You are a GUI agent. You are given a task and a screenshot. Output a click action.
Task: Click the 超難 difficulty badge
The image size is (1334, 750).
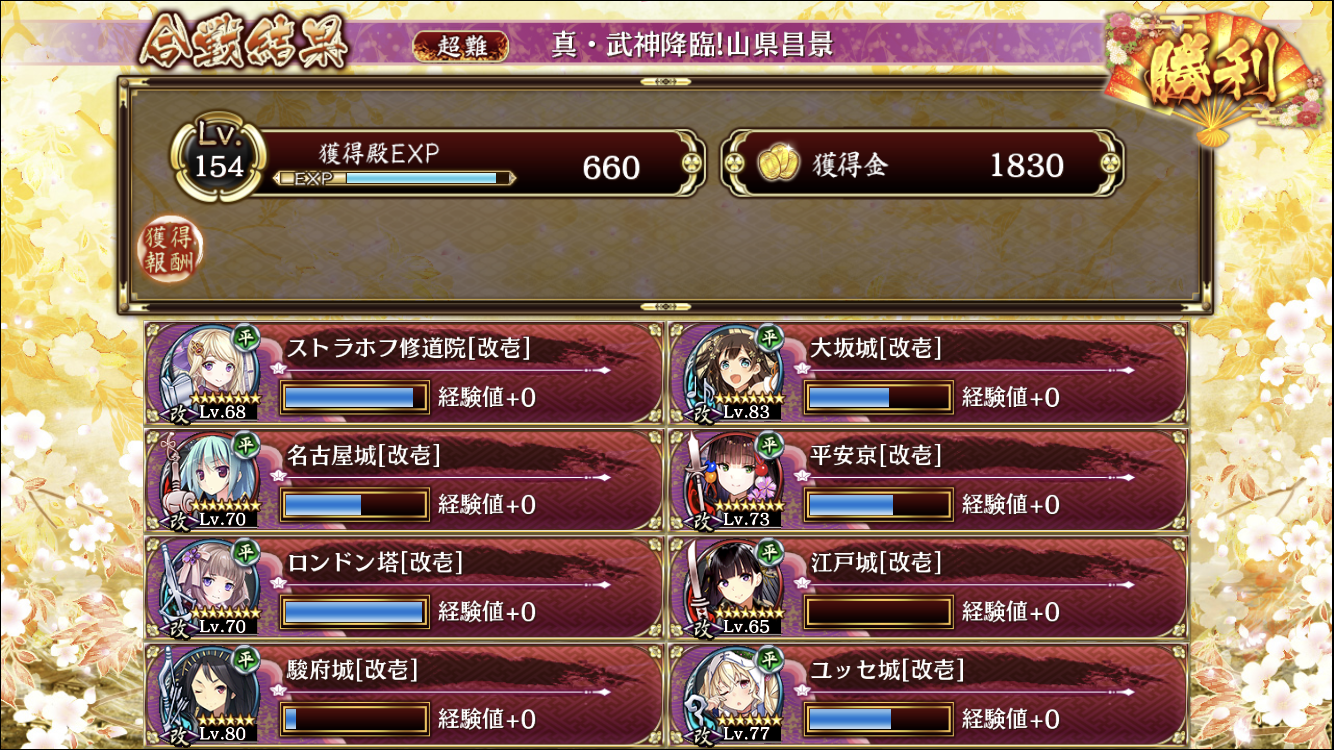461,45
